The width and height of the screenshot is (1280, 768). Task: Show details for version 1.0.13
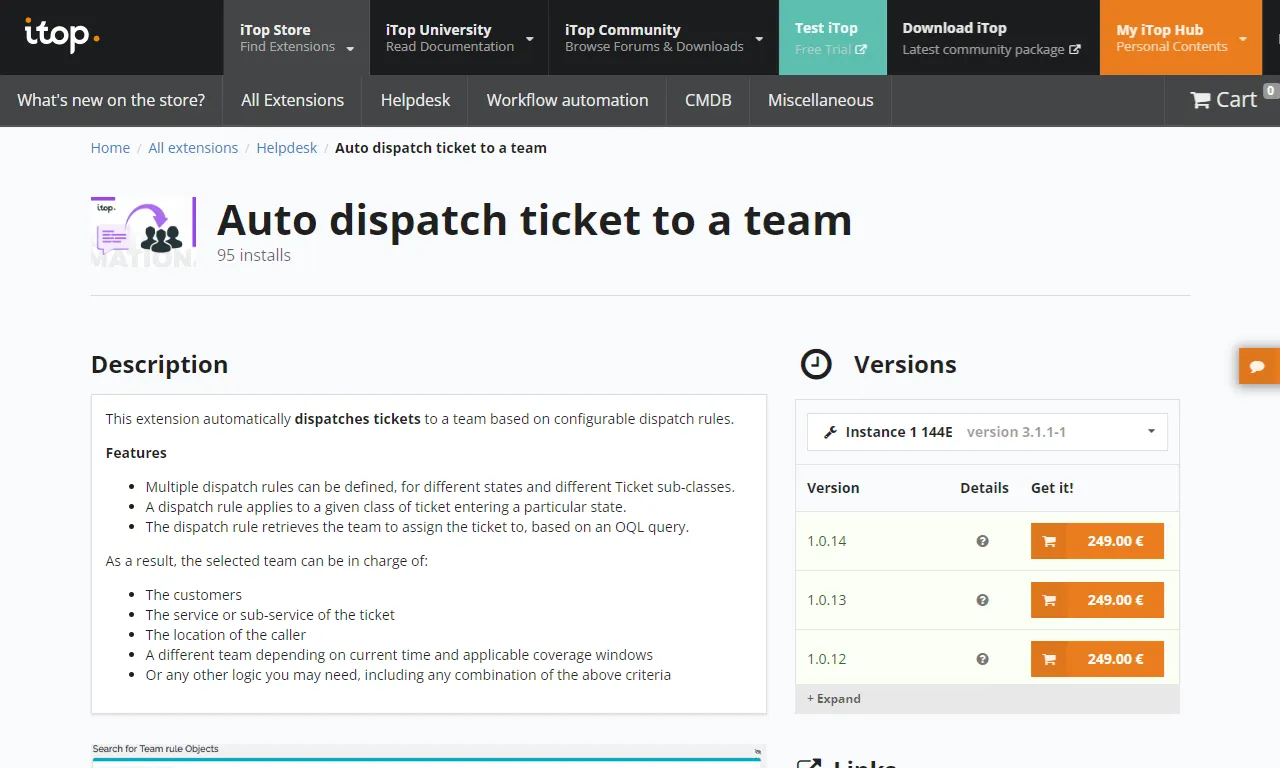click(983, 600)
